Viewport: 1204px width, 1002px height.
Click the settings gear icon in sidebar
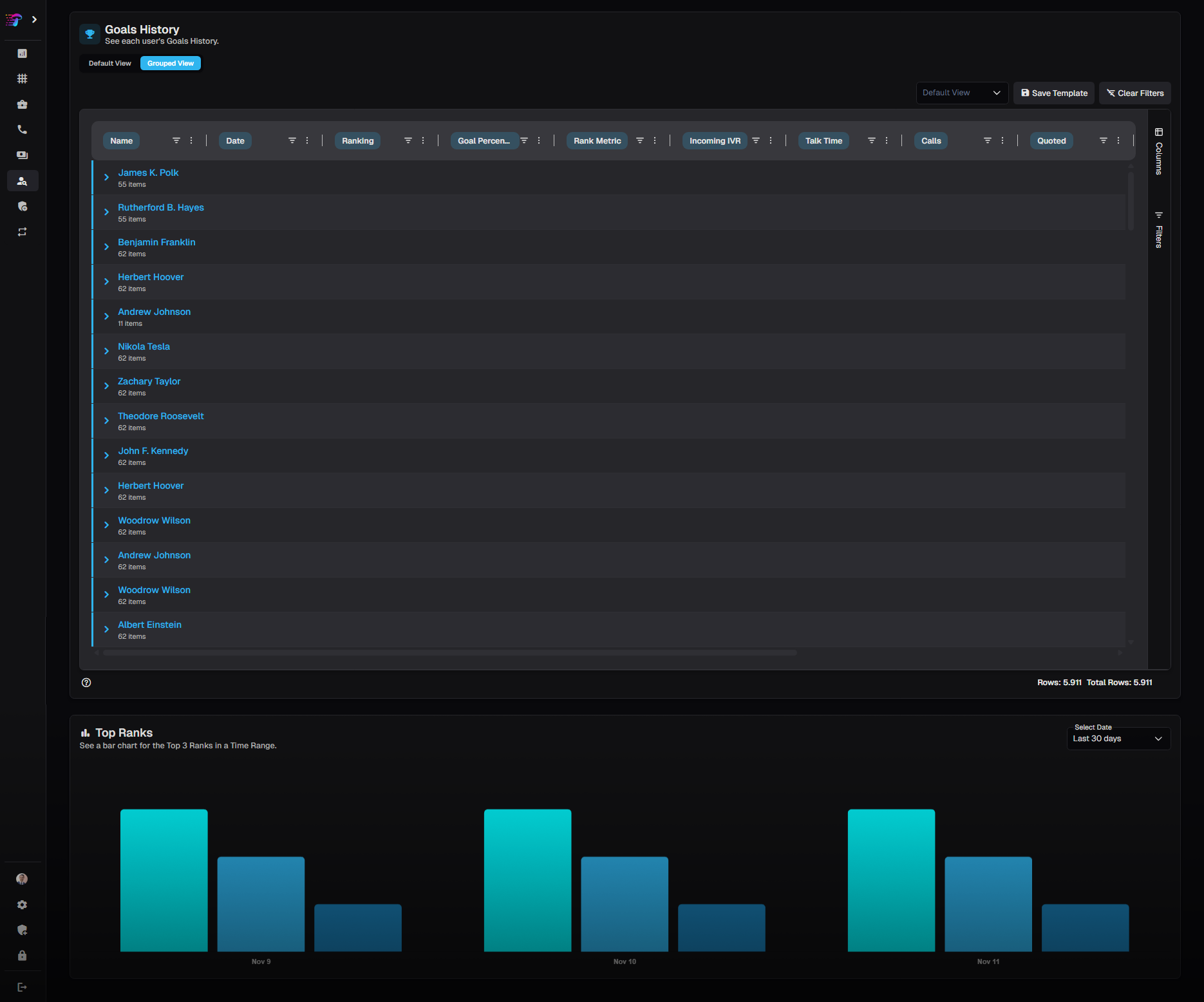[23, 905]
